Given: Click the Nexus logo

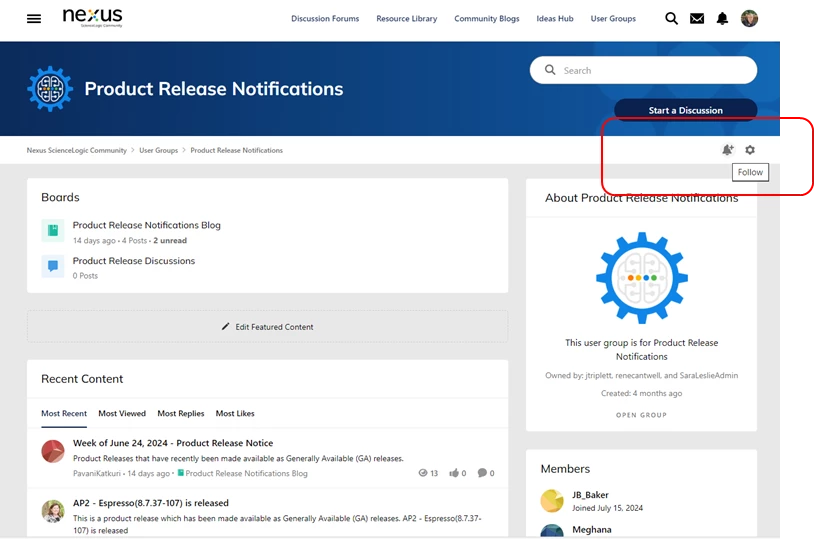Looking at the screenshot, I should coord(93,17).
